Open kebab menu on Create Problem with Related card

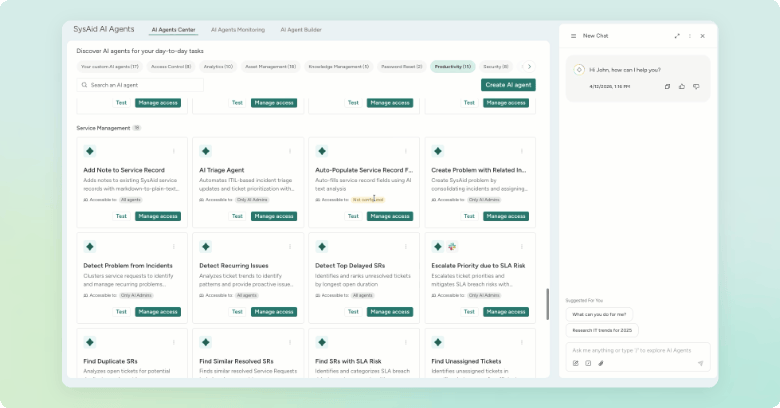(521, 151)
